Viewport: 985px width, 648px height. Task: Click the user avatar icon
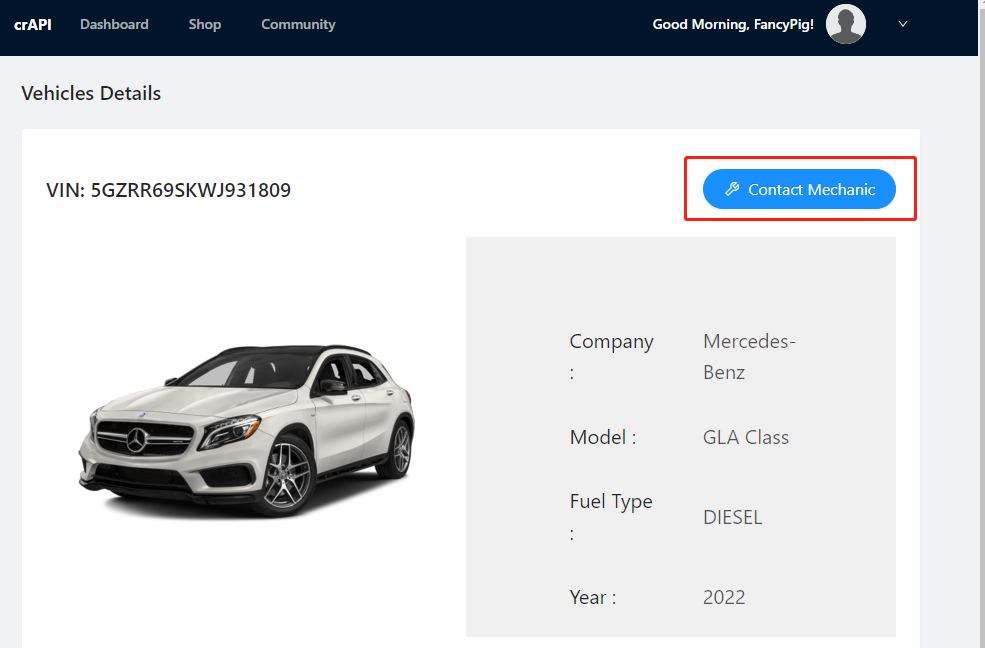846,24
